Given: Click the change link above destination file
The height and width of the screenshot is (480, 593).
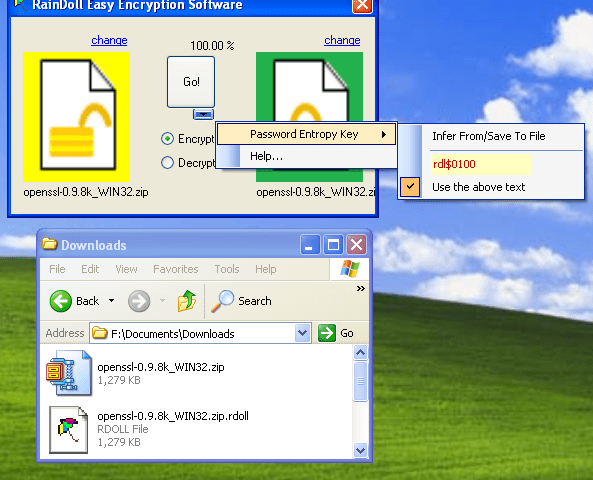Looking at the screenshot, I should pyautogui.click(x=342, y=40).
